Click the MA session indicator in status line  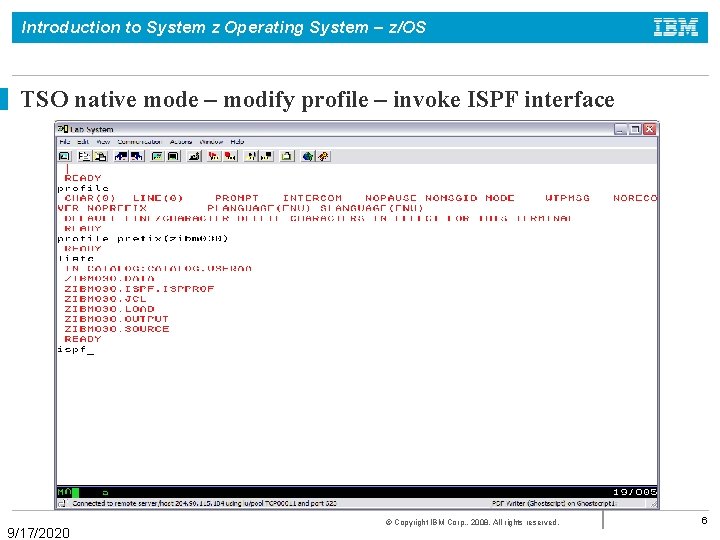point(64,492)
